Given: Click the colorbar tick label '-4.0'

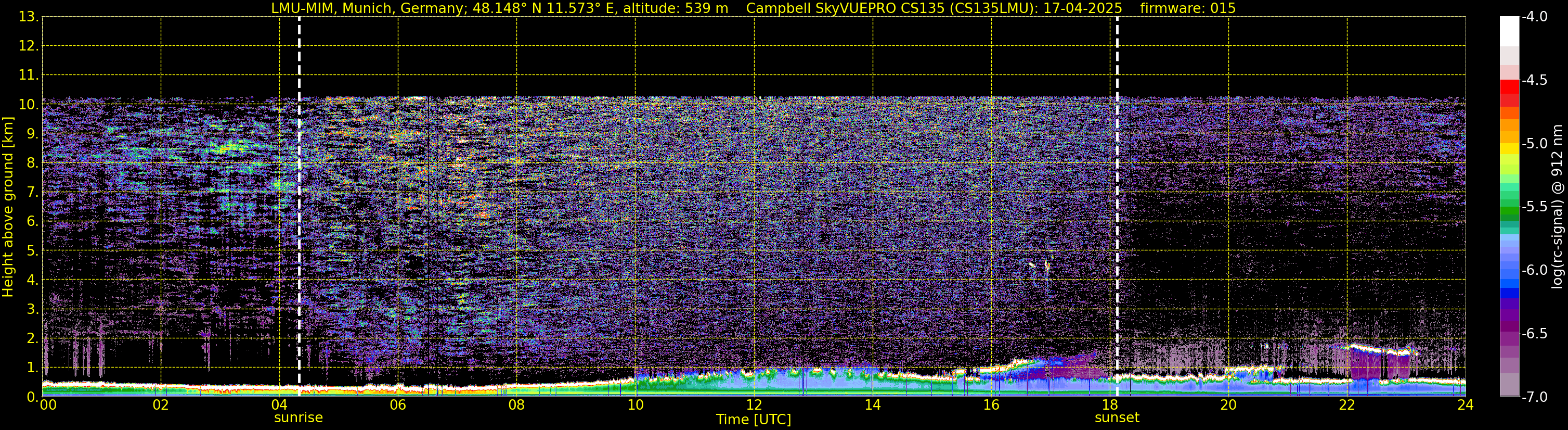Looking at the screenshot, I should (x=1534, y=17).
